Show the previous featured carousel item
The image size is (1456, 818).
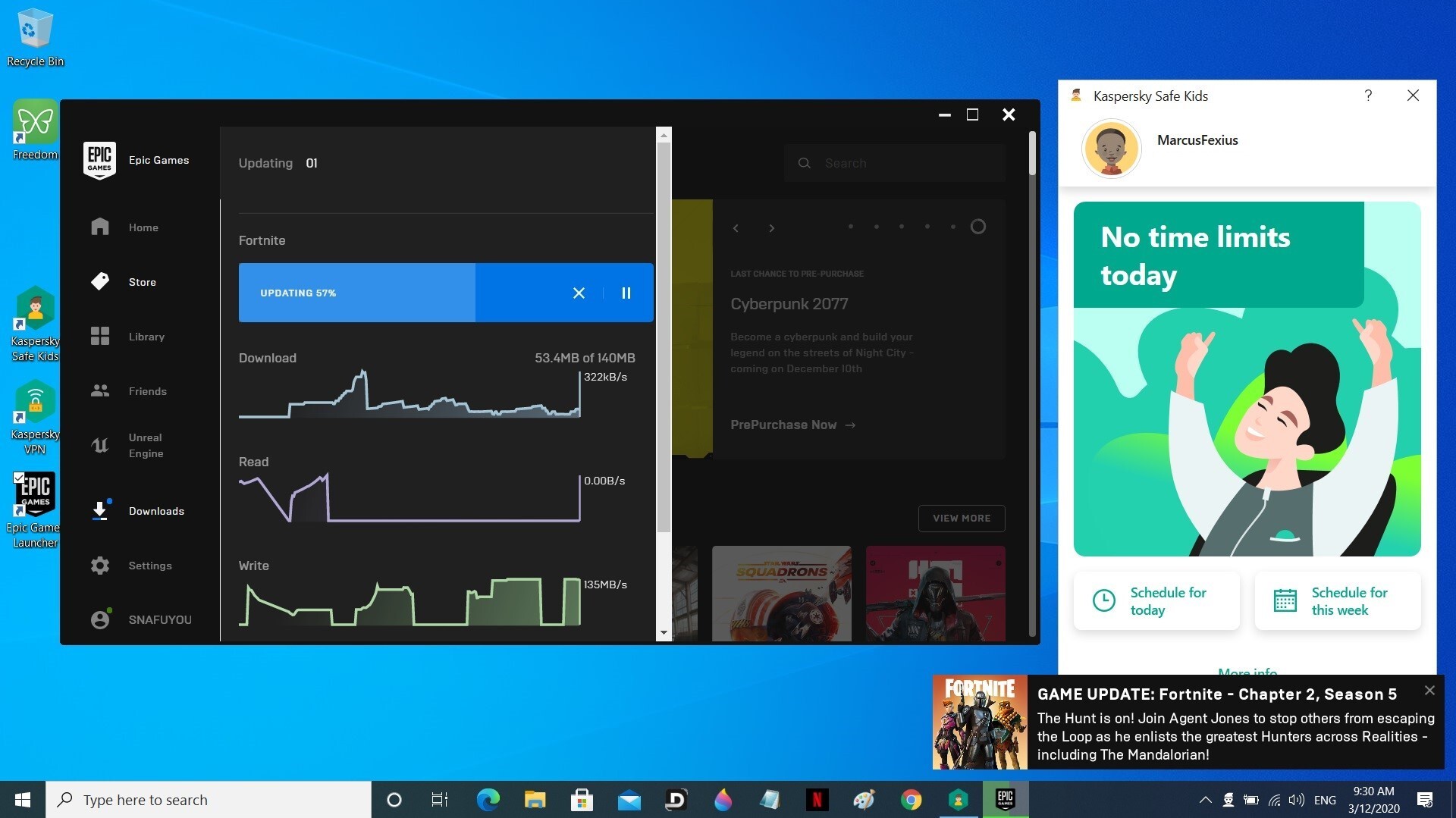(x=736, y=228)
